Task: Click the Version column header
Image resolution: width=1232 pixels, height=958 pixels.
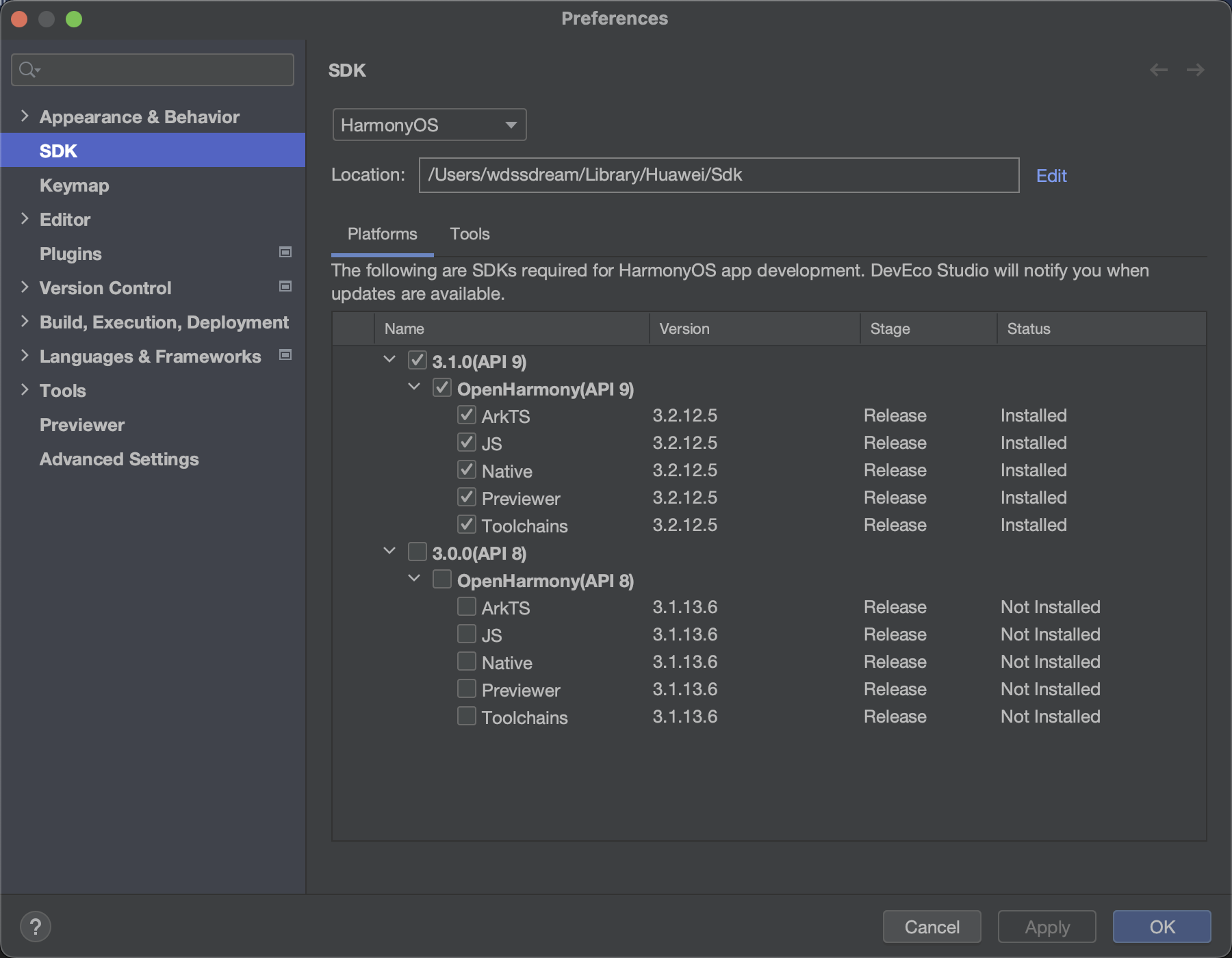Action: click(754, 329)
